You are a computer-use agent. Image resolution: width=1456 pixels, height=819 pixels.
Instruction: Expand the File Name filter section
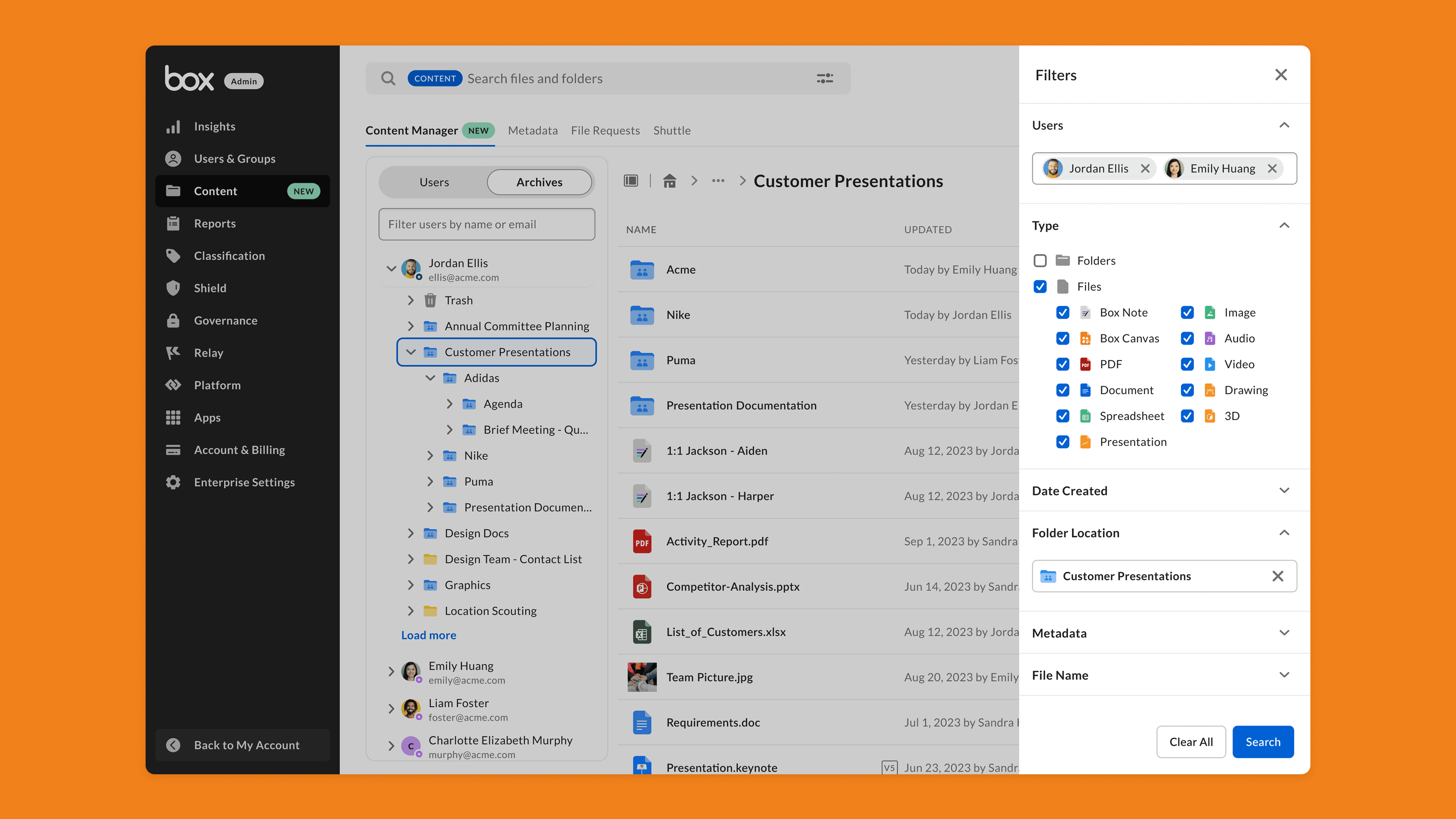[x=1284, y=675]
